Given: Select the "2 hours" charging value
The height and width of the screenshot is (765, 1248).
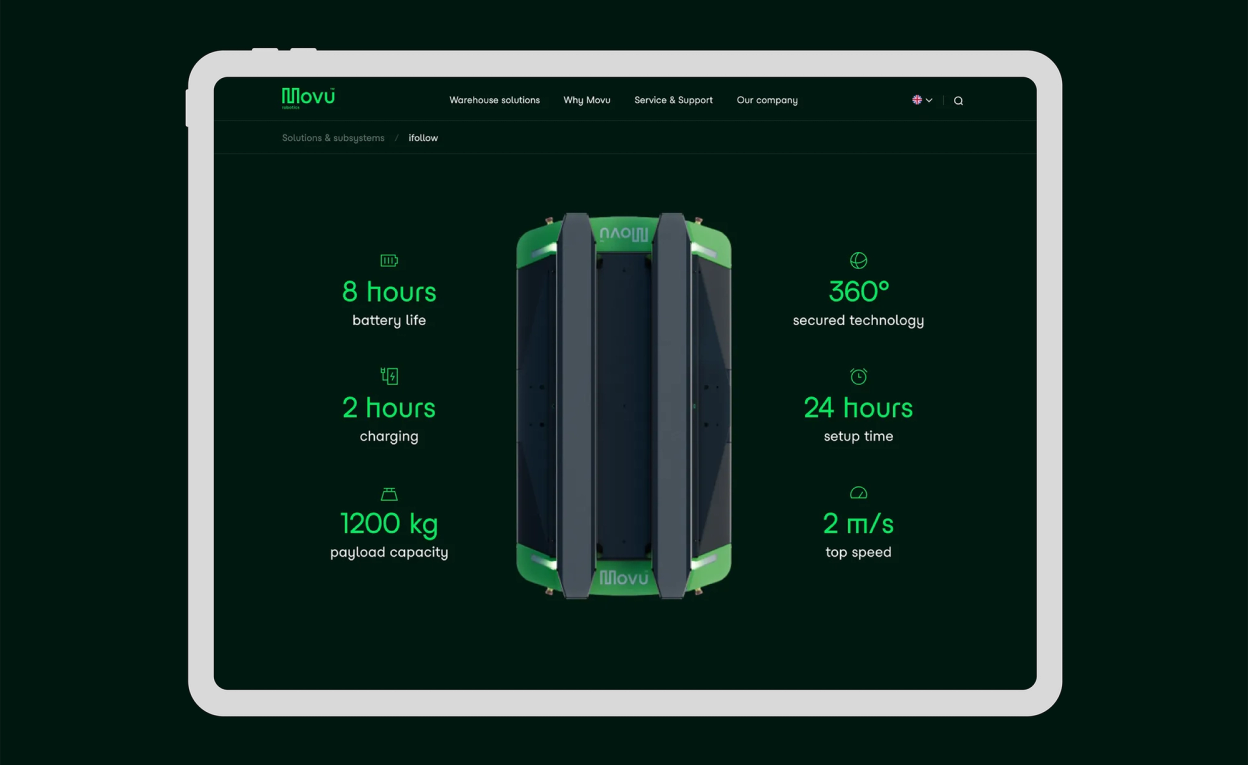Looking at the screenshot, I should pyautogui.click(x=389, y=408).
